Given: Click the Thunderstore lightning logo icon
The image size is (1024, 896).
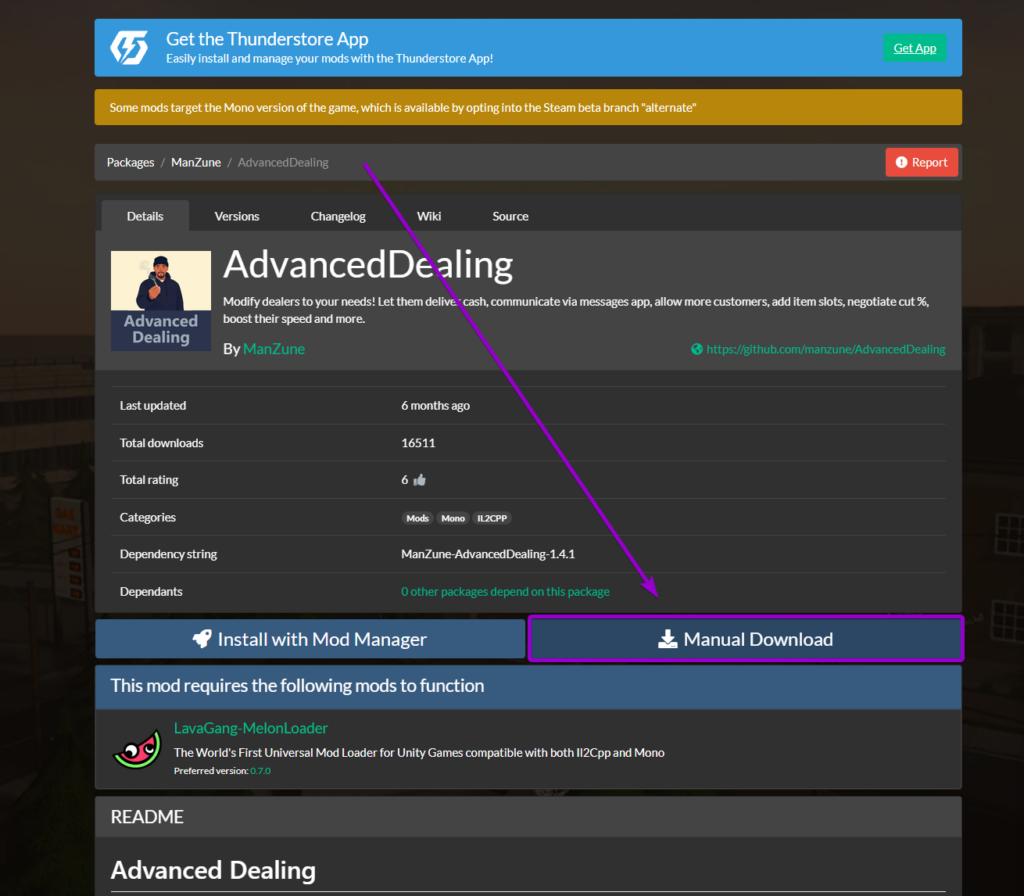Looking at the screenshot, I should [129, 48].
